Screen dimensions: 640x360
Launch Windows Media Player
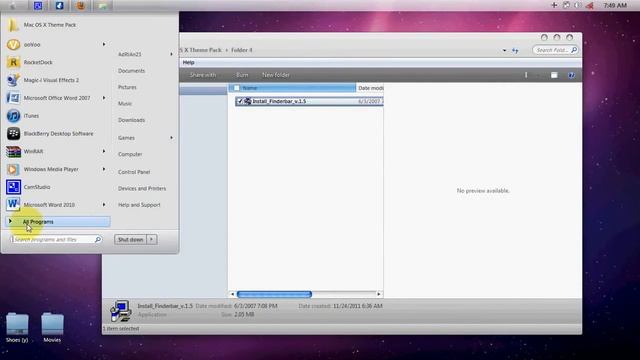coord(51,169)
